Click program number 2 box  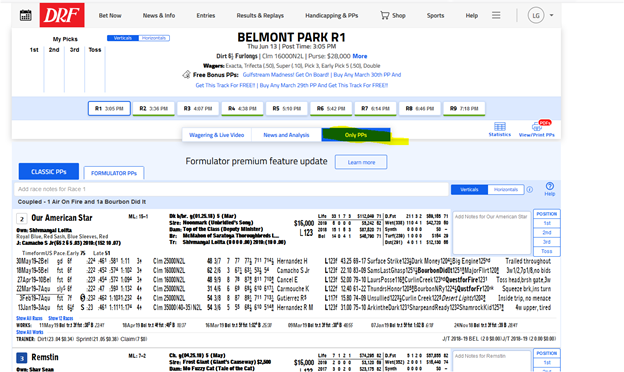[x=21, y=219]
